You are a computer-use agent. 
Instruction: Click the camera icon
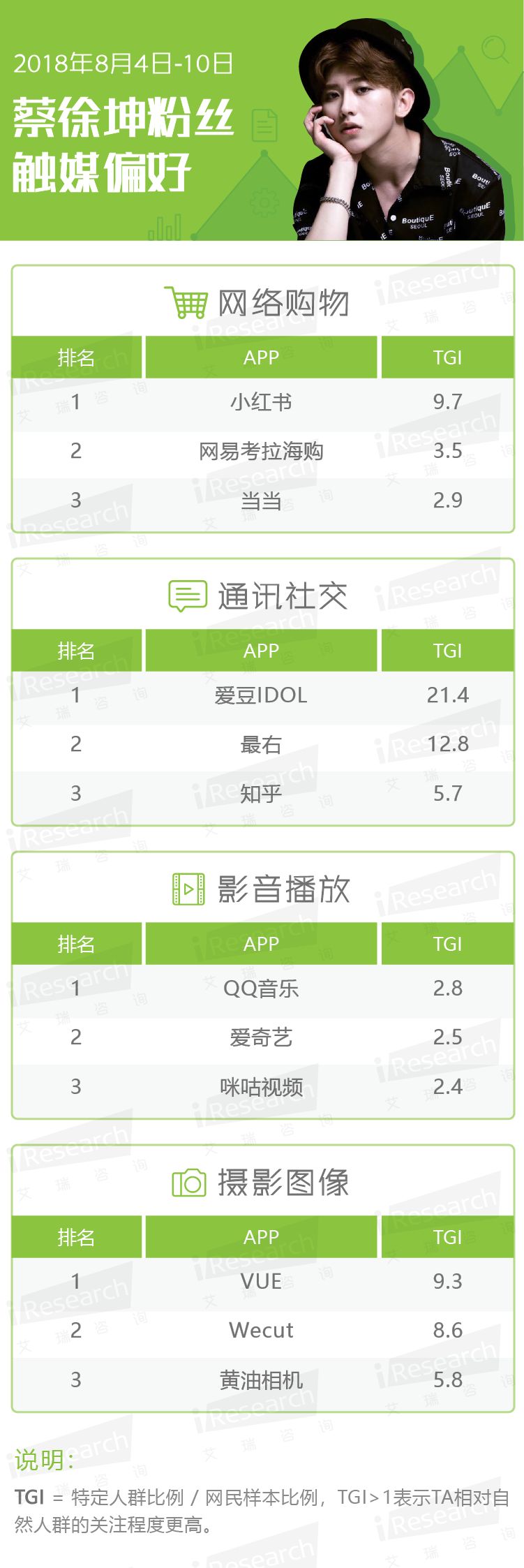click(188, 1183)
